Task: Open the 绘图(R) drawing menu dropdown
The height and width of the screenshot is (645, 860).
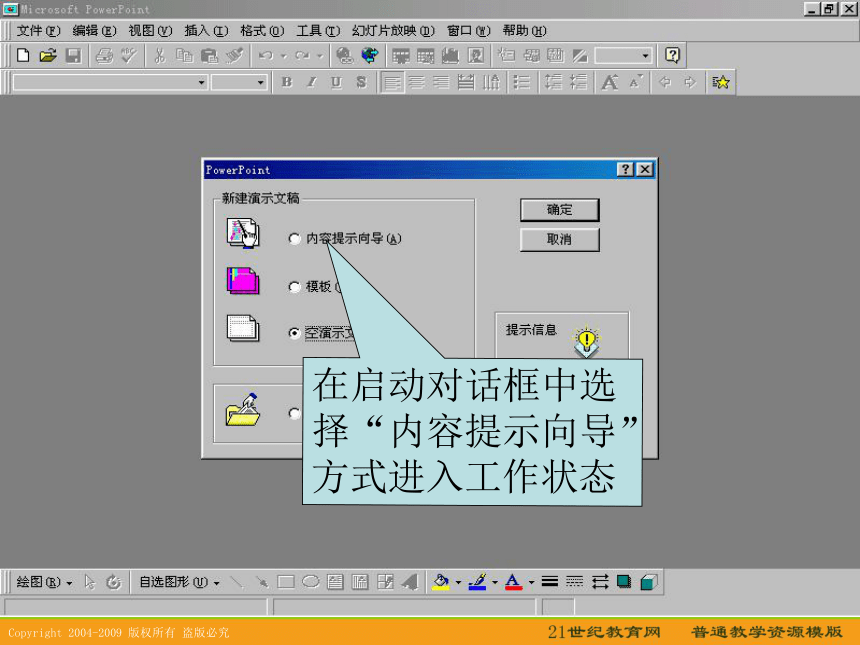Action: [44, 582]
